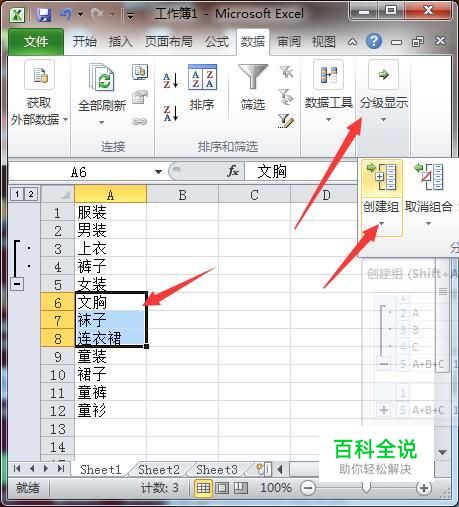The height and width of the screenshot is (507, 459).
Task: Open the Name Box dropdown arrow
Action: [x=158, y=172]
